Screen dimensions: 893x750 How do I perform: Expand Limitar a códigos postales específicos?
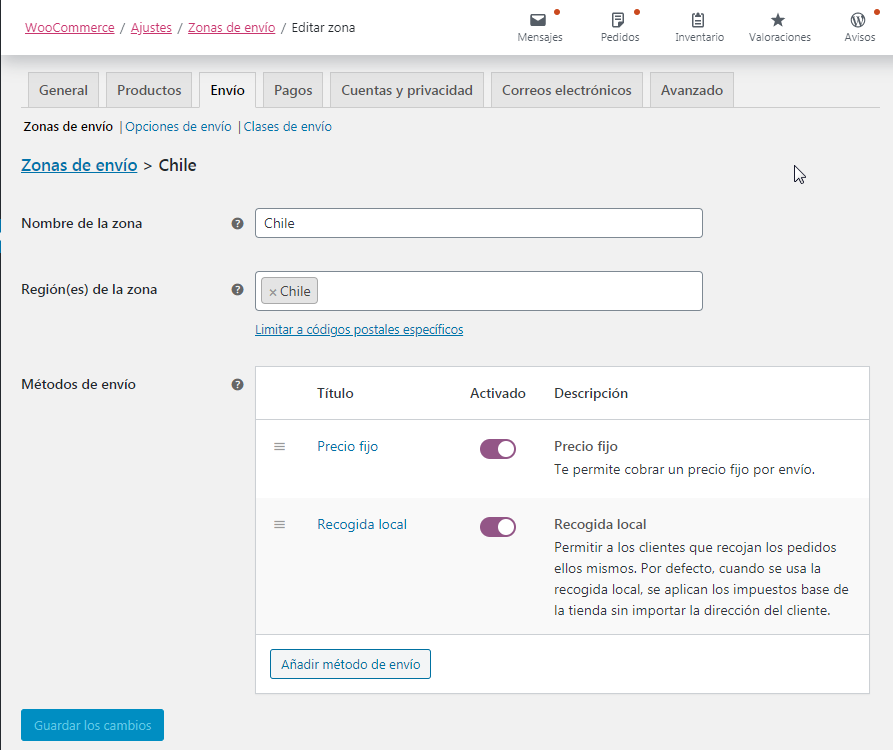click(359, 330)
